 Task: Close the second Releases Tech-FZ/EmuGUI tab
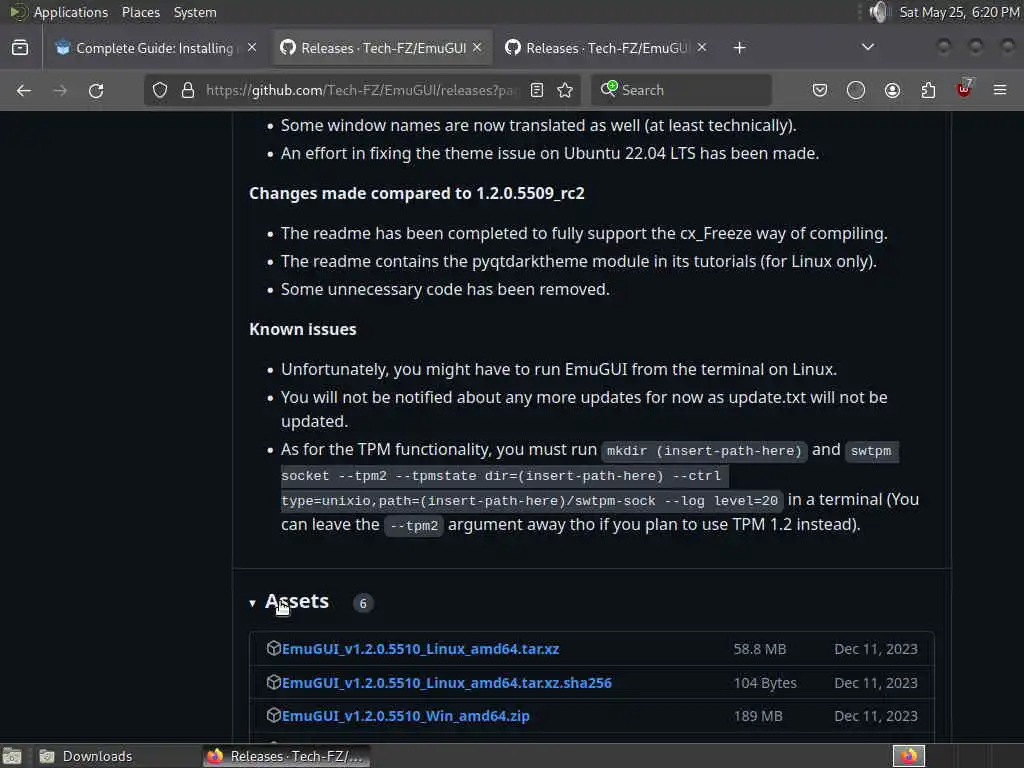click(x=702, y=48)
